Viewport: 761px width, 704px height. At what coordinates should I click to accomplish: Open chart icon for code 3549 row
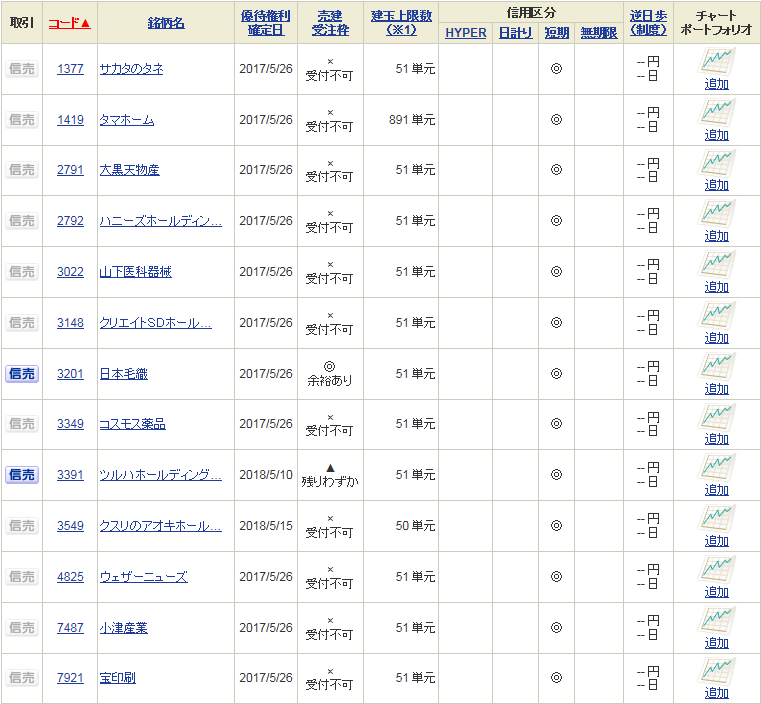tap(717, 519)
